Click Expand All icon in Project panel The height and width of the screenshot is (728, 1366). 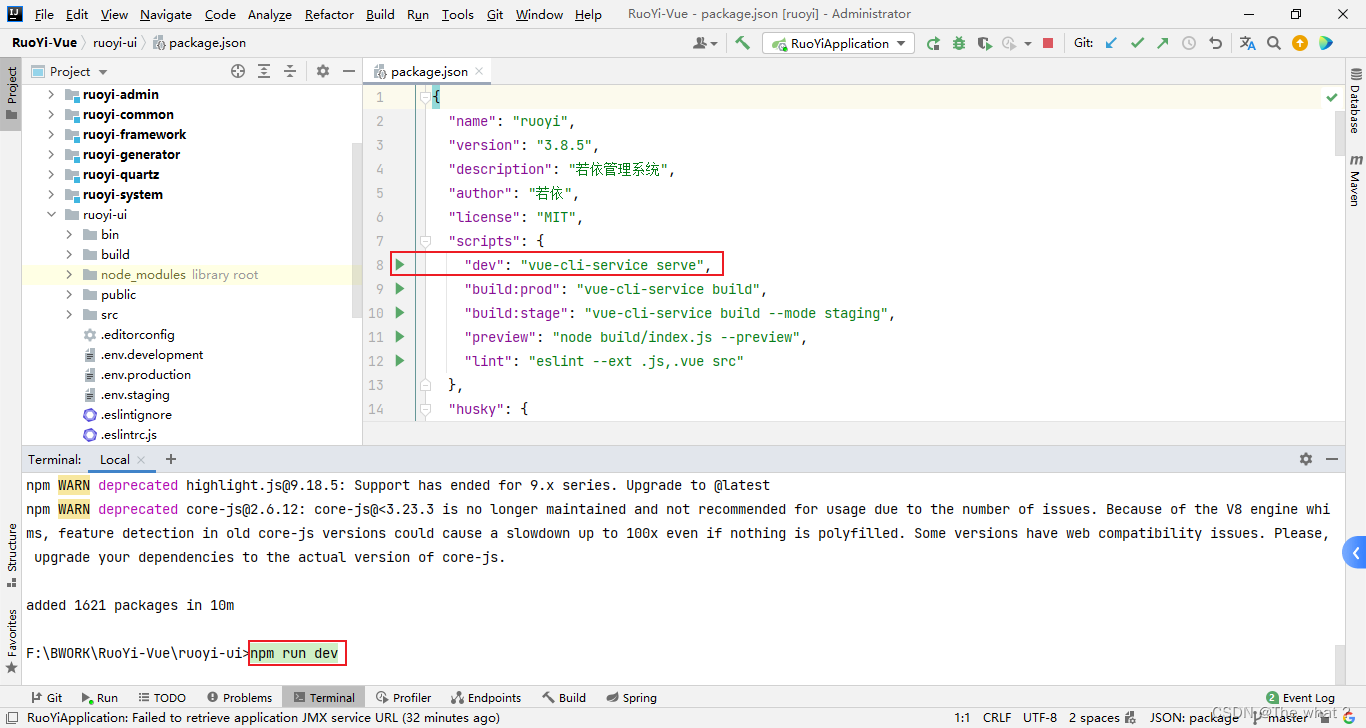tap(264, 71)
